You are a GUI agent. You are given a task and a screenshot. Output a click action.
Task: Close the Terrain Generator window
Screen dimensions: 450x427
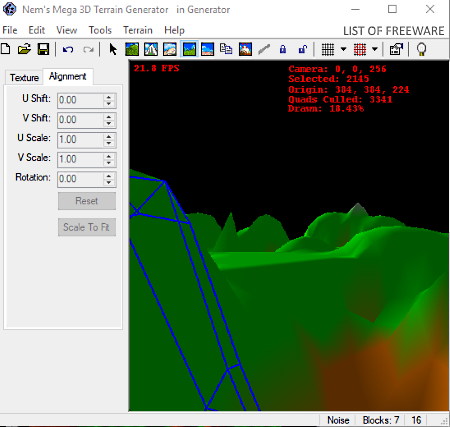pos(430,9)
